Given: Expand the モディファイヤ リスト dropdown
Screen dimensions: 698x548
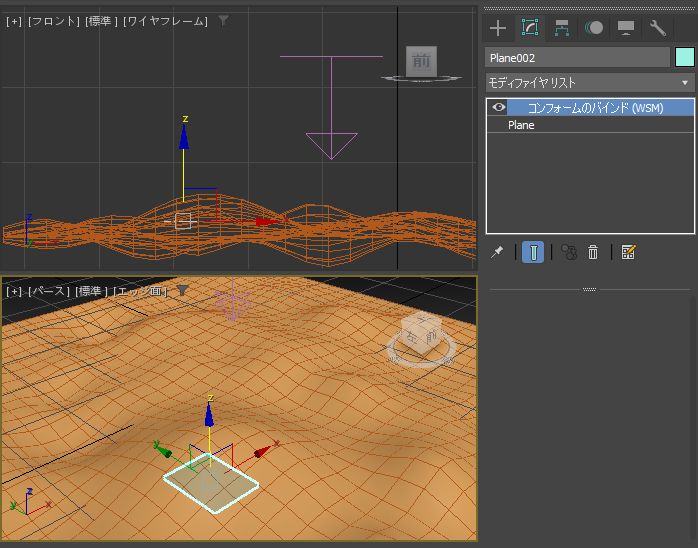Looking at the screenshot, I should (x=589, y=83).
